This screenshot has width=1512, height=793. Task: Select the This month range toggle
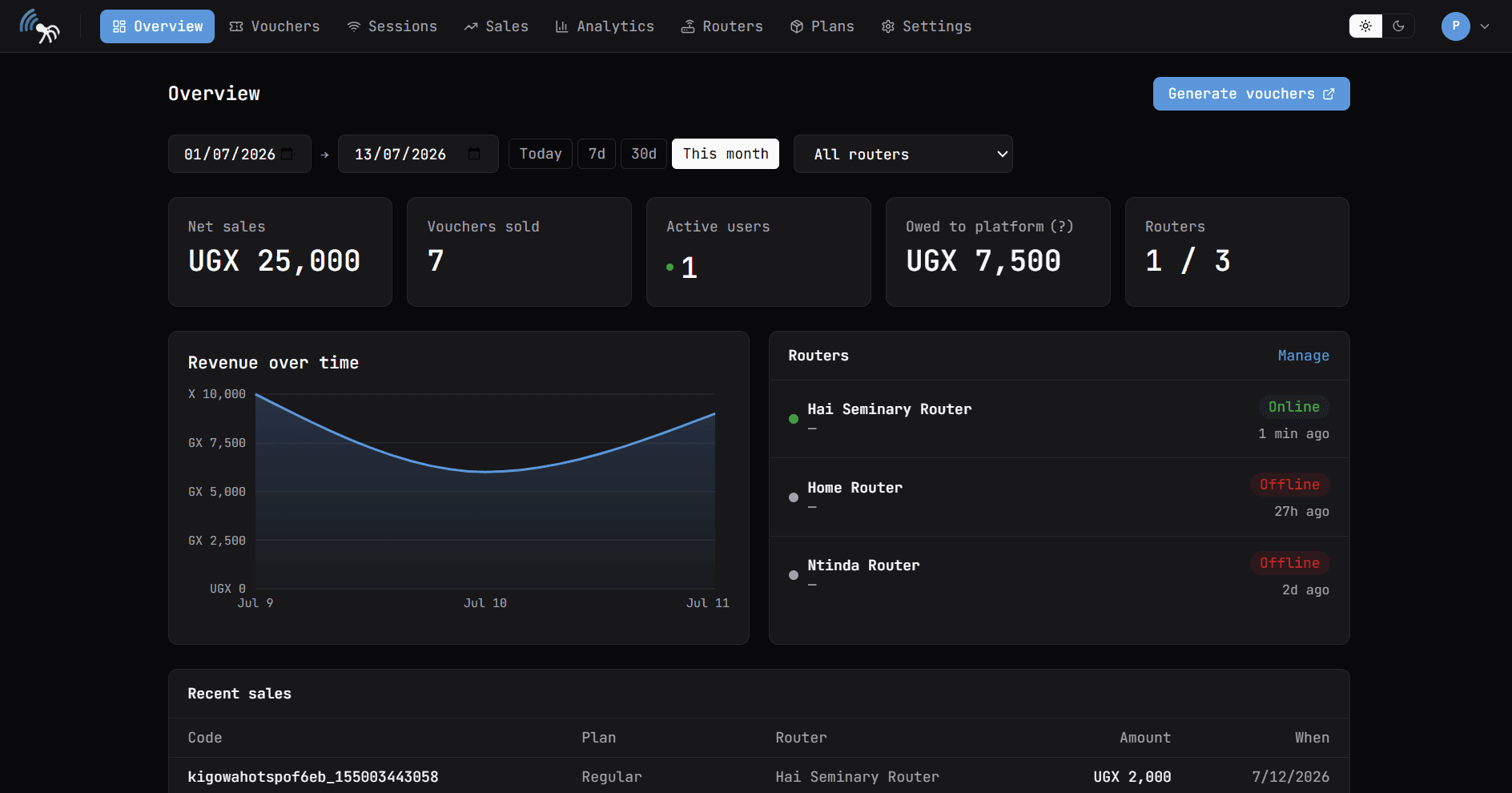coord(726,154)
